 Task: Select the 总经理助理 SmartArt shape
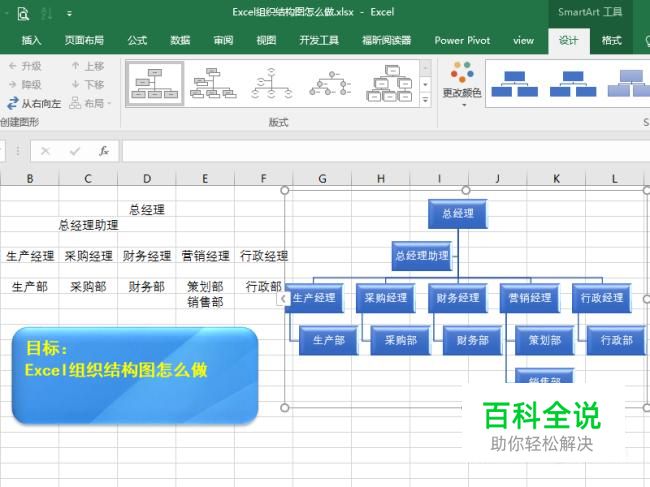coord(422,256)
